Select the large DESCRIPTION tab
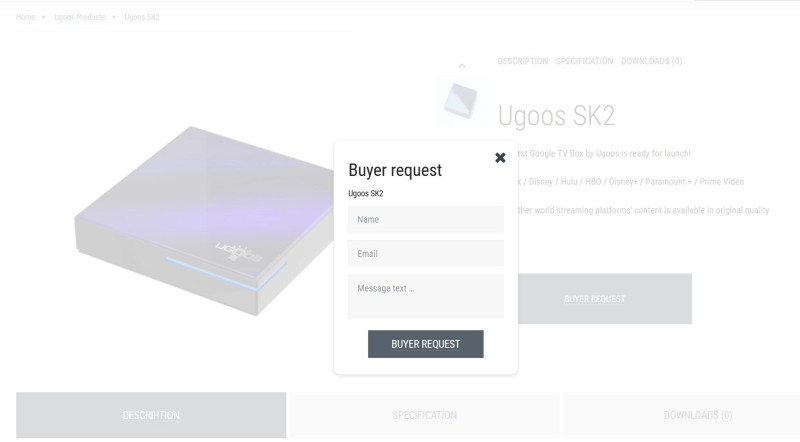The width and height of the screenshot is (800, 442). tap(151, 415)
